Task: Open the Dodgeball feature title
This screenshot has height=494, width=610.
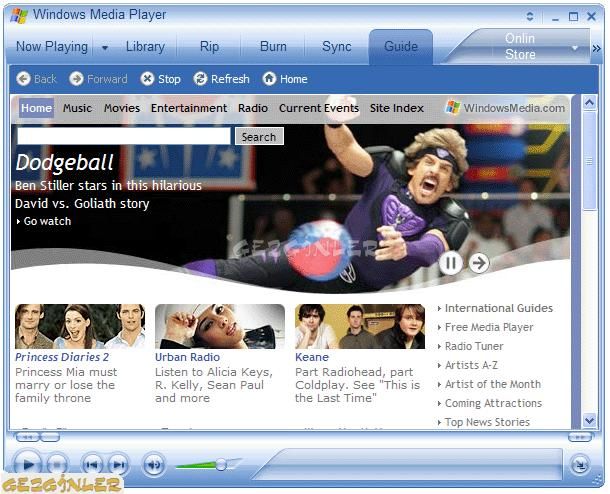Action: [x=64, y=162]
